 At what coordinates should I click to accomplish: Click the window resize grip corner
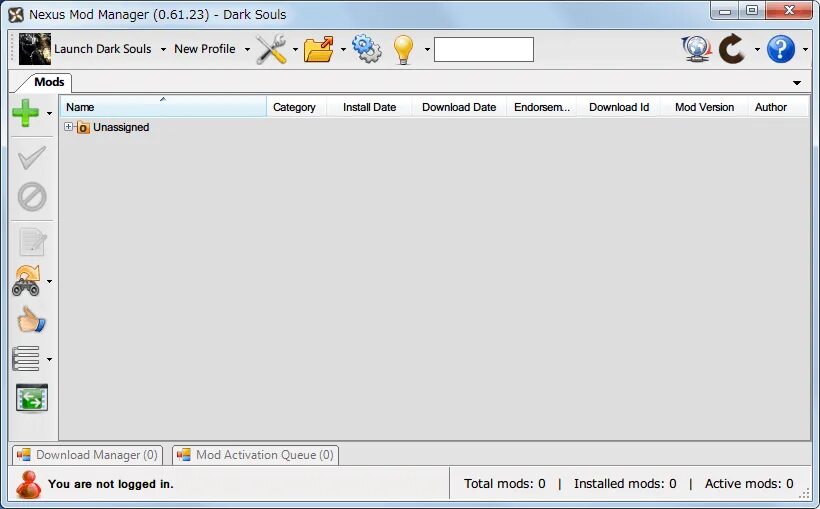(x=804, y=493)
